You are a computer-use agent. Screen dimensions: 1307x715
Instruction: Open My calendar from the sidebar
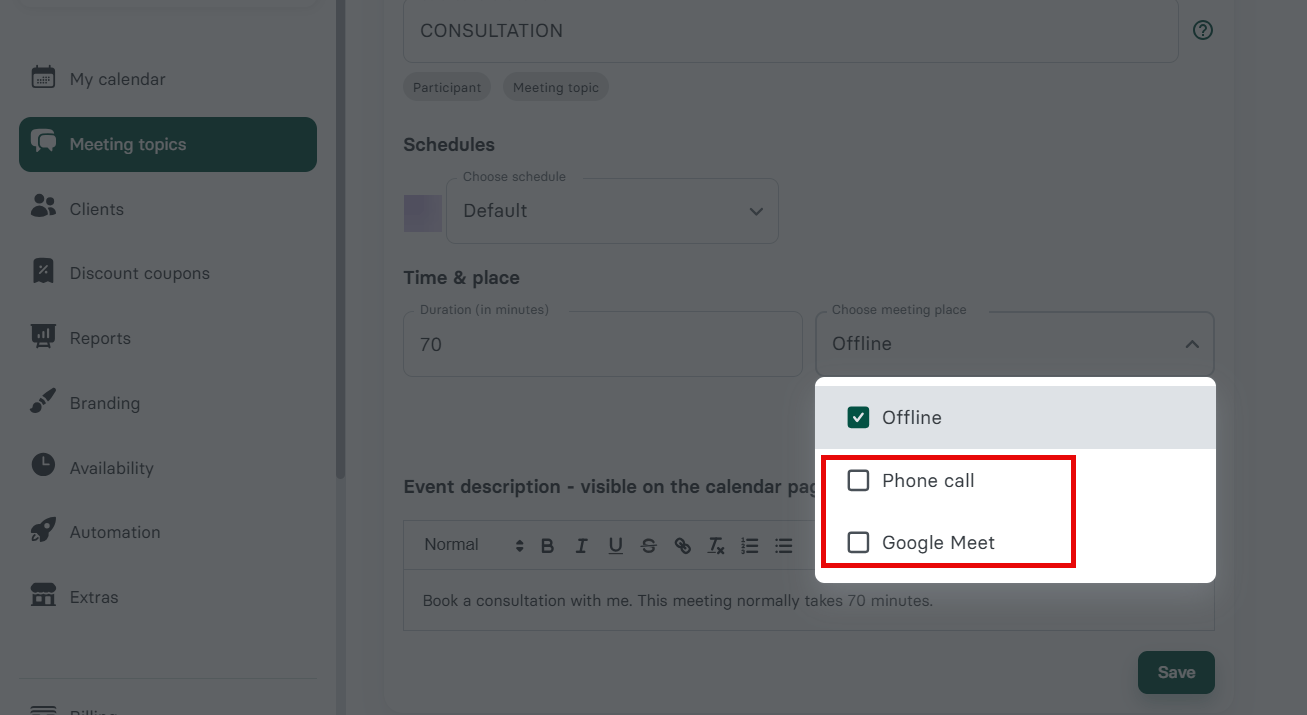point(117,79)
